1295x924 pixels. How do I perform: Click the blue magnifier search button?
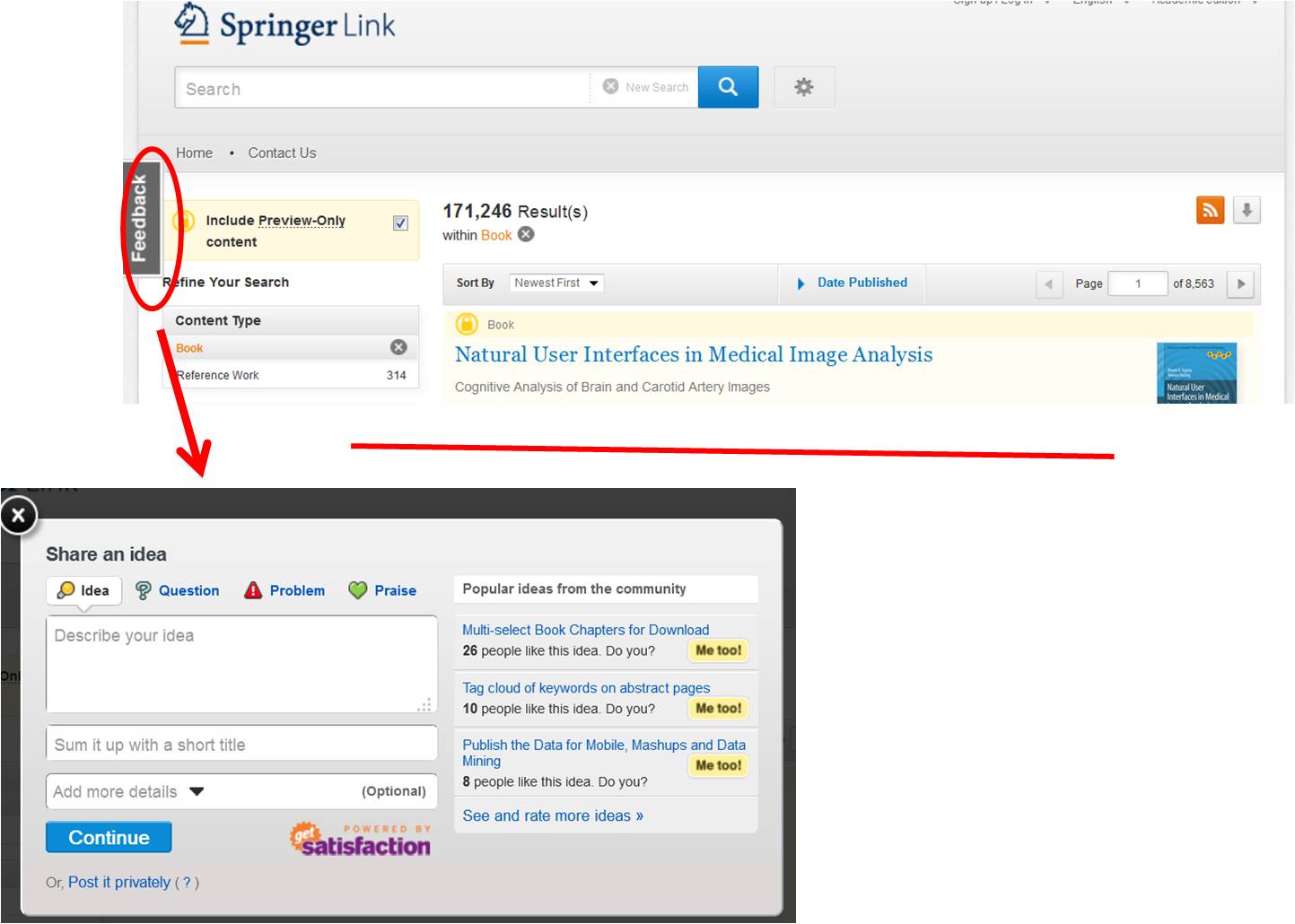(x=728, y=87)
